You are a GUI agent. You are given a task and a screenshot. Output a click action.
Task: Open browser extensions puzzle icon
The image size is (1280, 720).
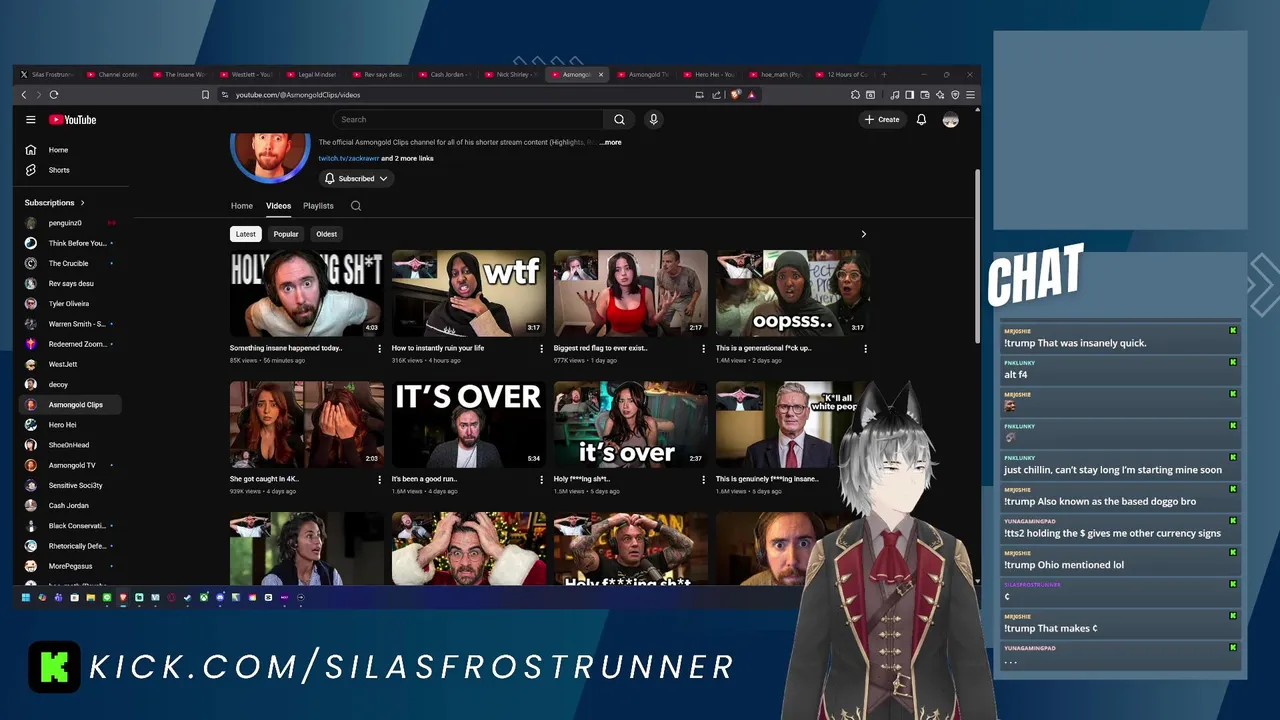855,95
